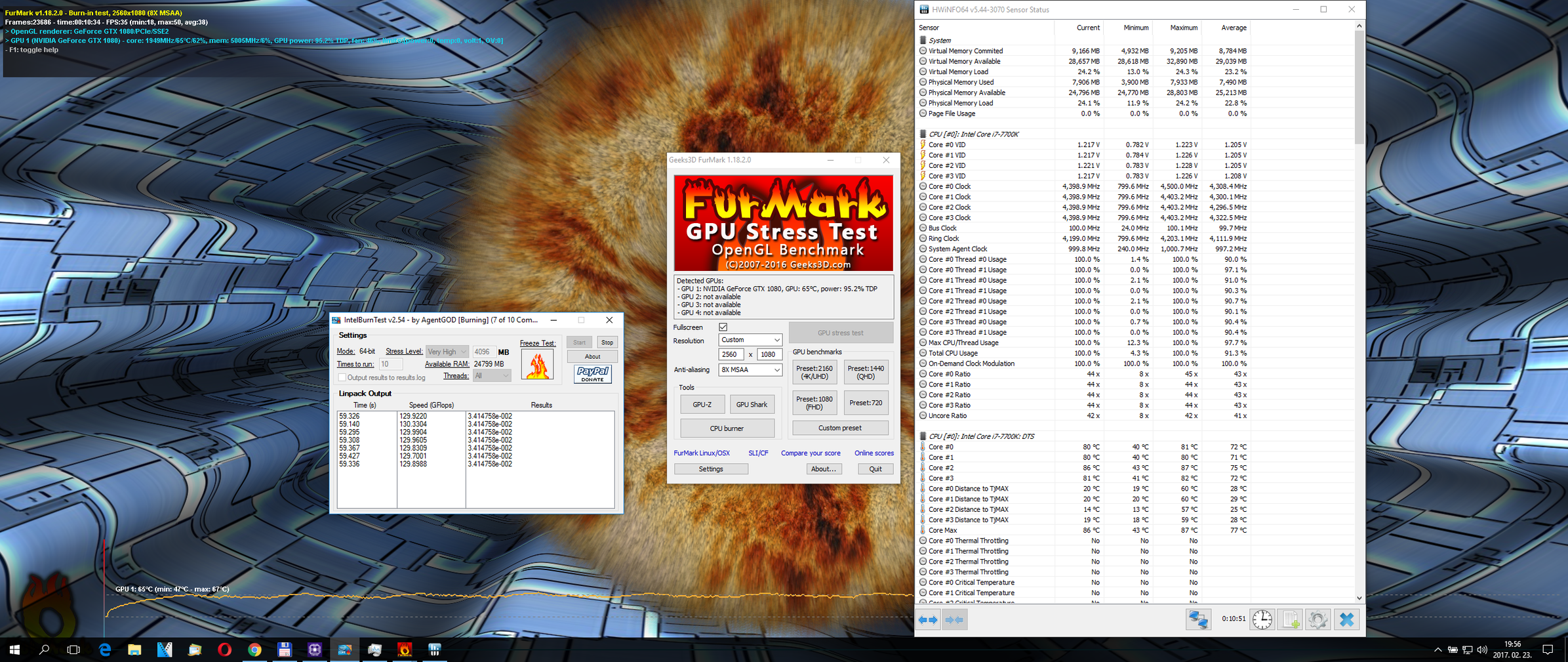Screen dimensions: 1568x662
Task: Click HWiNFO collapse columns arrows icon
Action: 954,619
